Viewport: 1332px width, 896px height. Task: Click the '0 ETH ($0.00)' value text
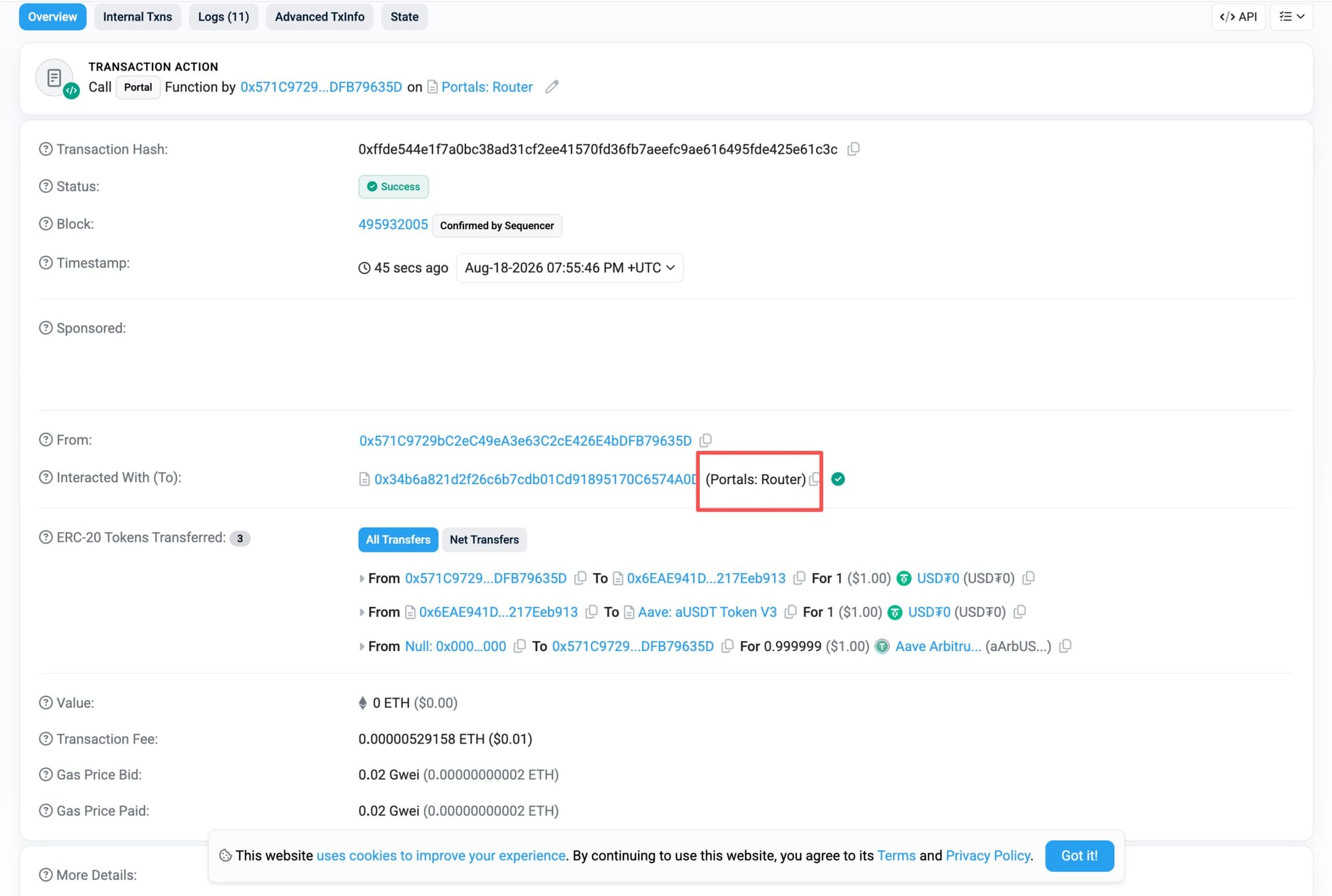click(x=415, y=703)
